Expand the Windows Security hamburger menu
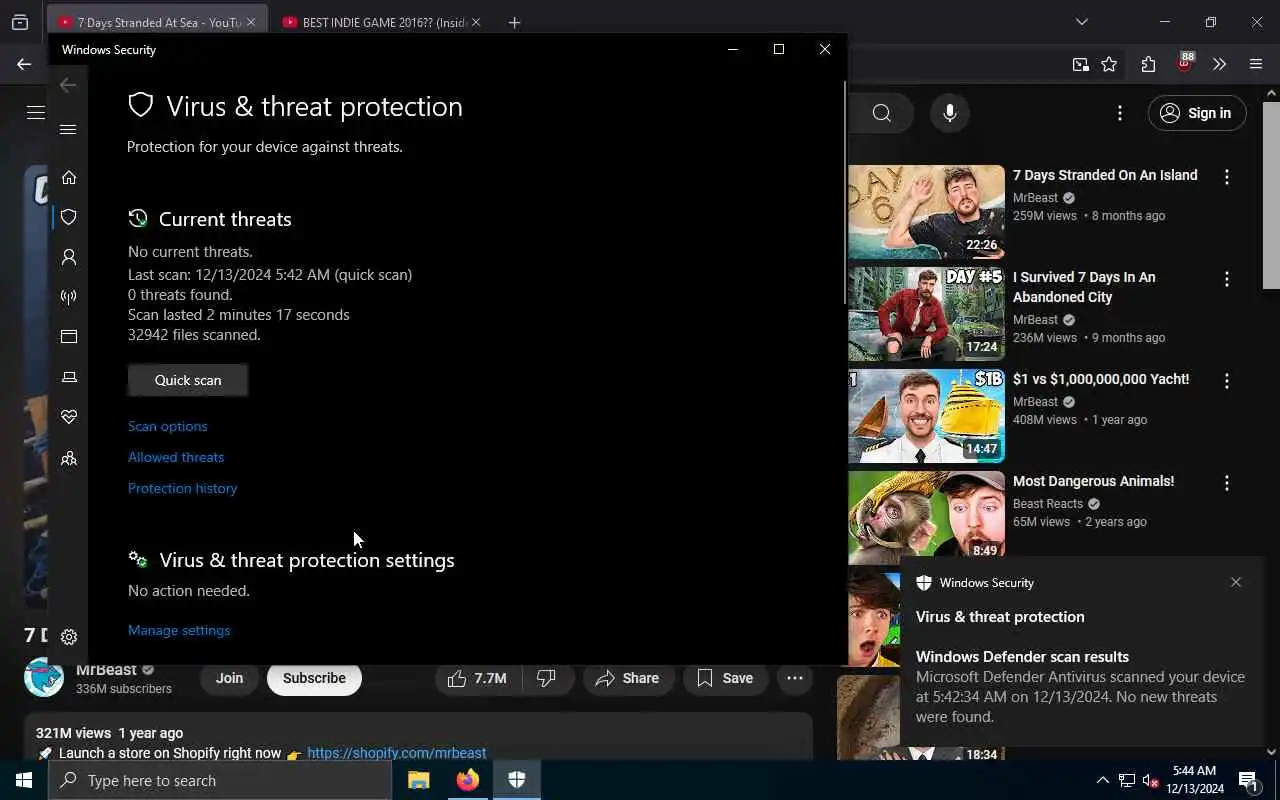Screen dimensions: 1280x800 [x=68, y=129]
